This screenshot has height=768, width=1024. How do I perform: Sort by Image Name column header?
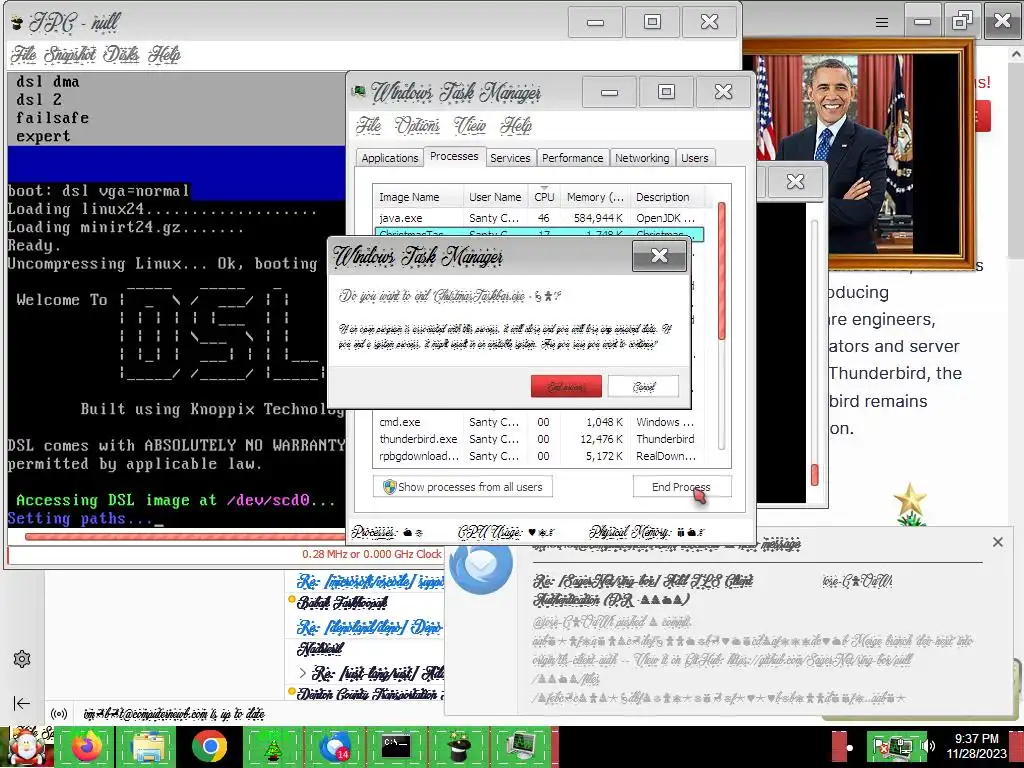coord(418,197)
